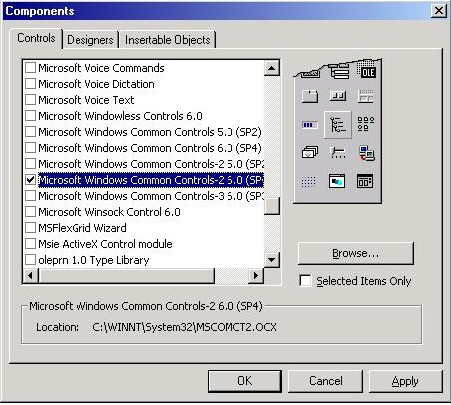
Task: Open the Insertable Objects tab
Action: [168, 40]
